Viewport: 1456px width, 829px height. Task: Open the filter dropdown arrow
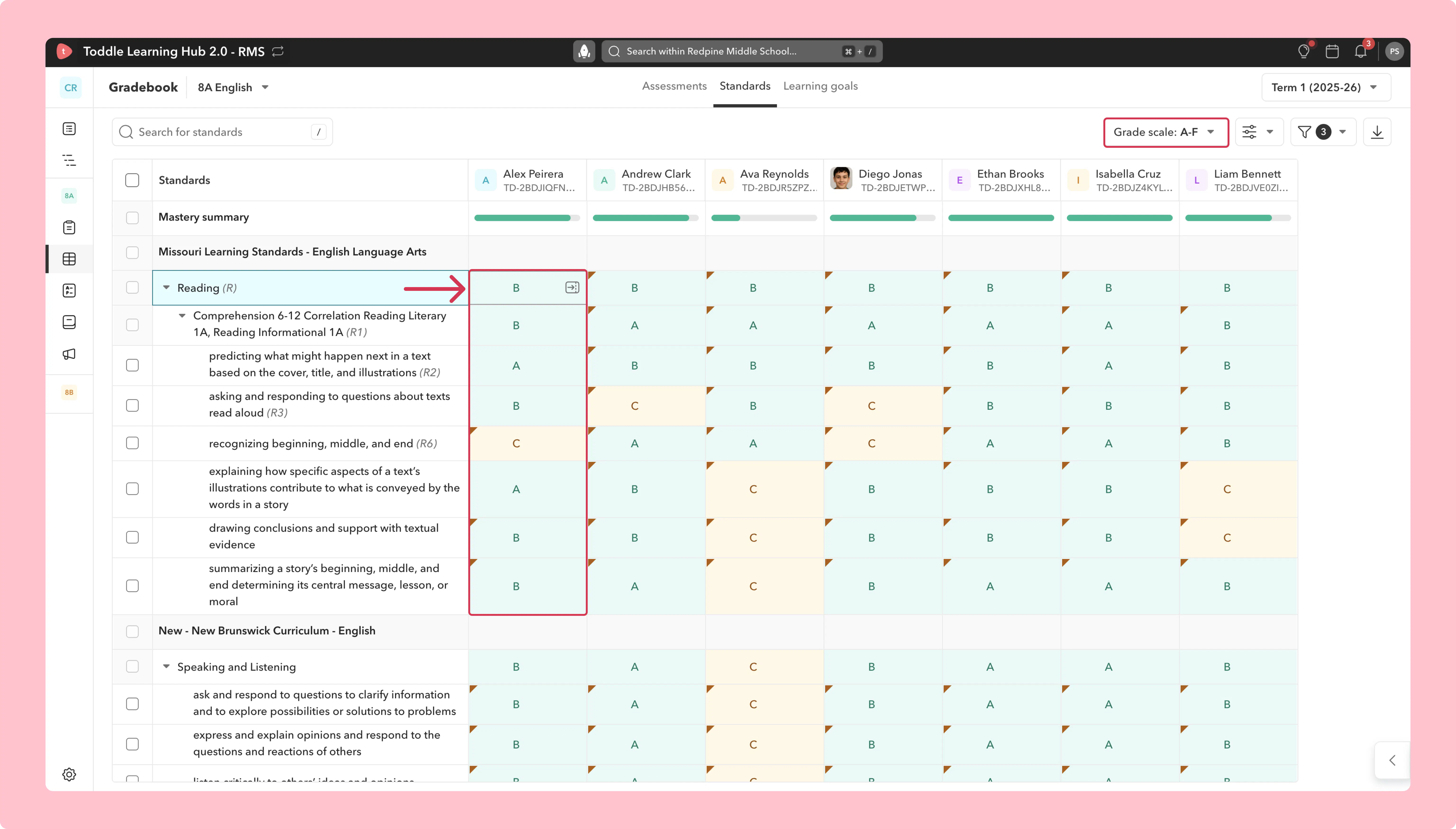click(x=1343, y=132)
